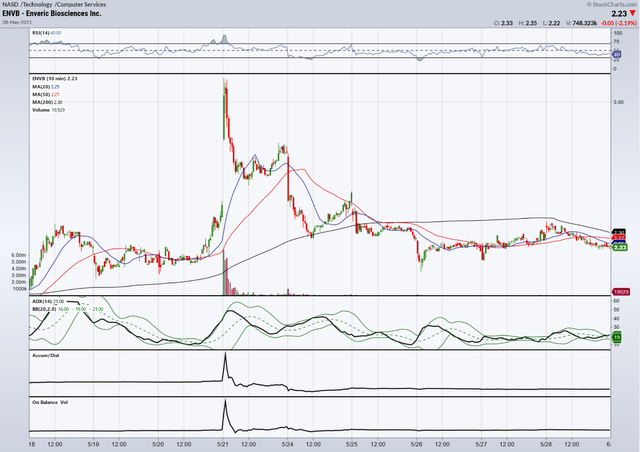
Task: Click the black MA(200) price tag on axis
Action: tap(620, 232)
